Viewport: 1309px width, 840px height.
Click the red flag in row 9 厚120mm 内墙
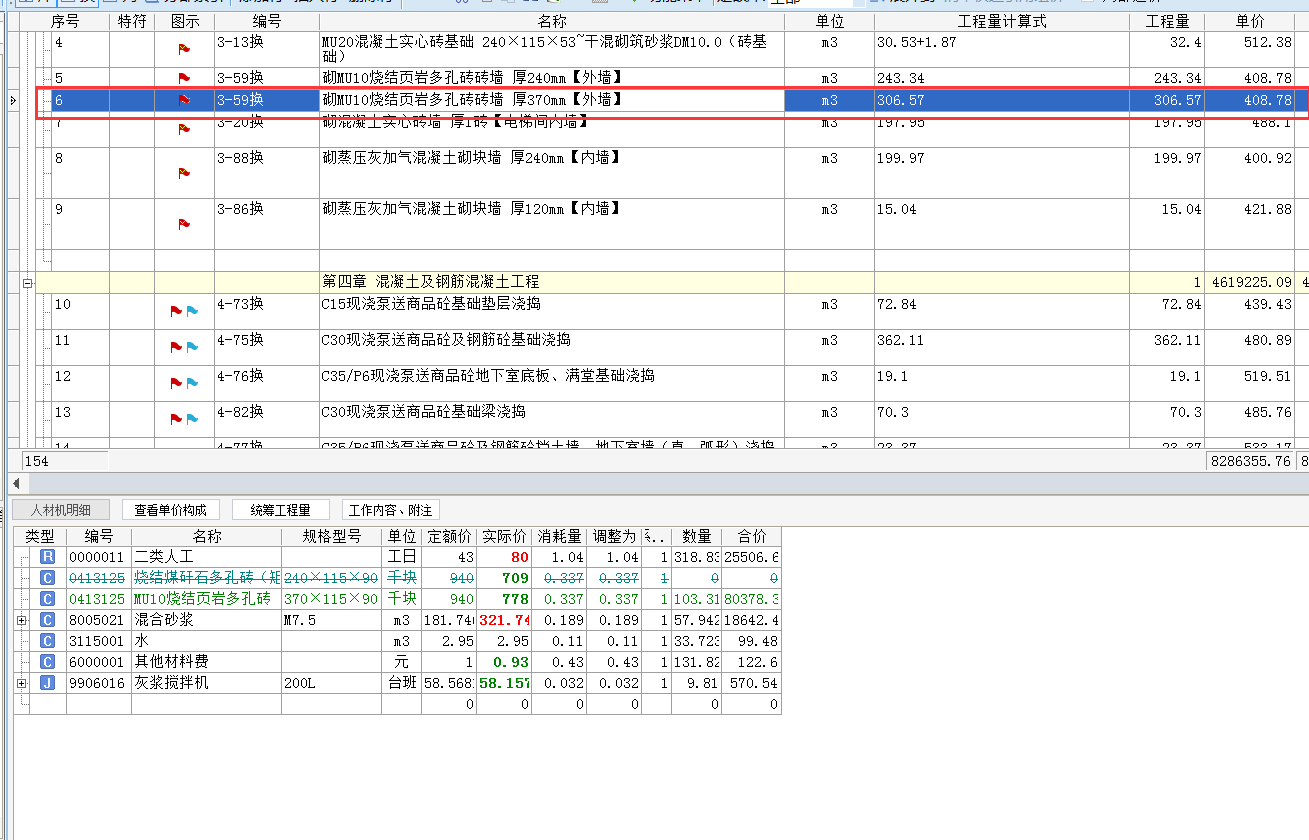(x=184, y=224)
